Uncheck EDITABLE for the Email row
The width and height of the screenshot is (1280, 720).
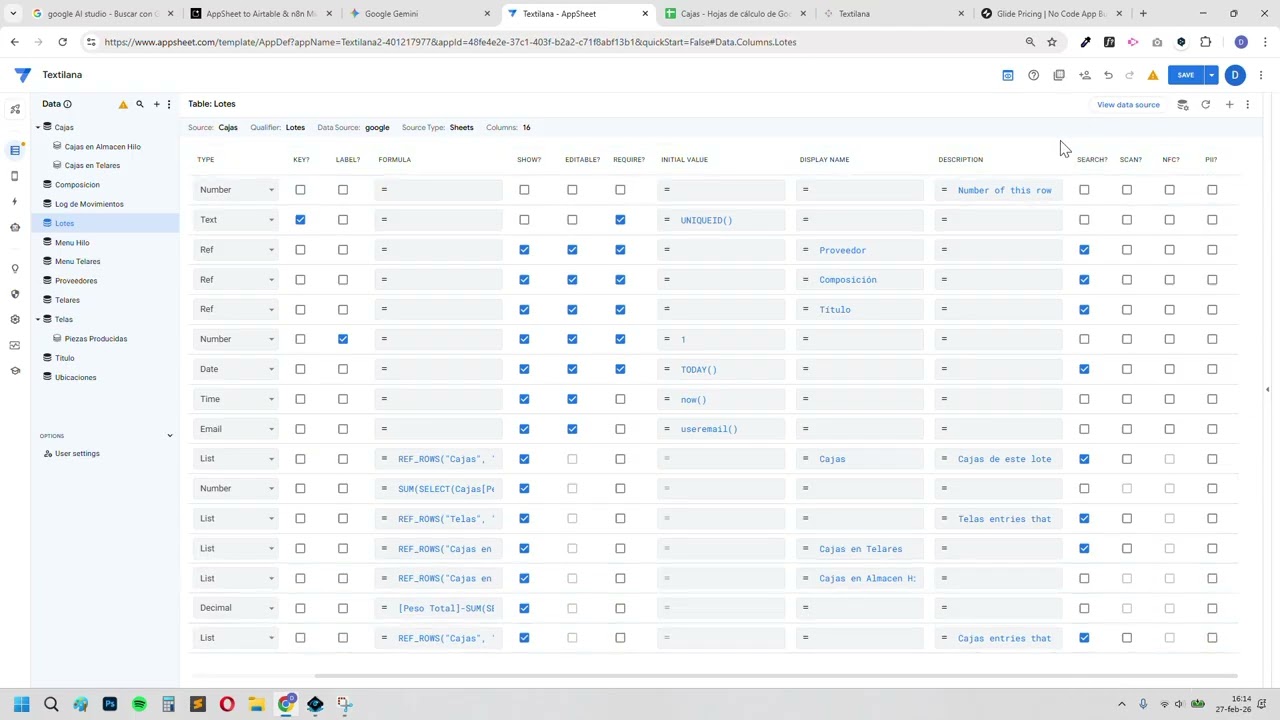pos(572,429)
